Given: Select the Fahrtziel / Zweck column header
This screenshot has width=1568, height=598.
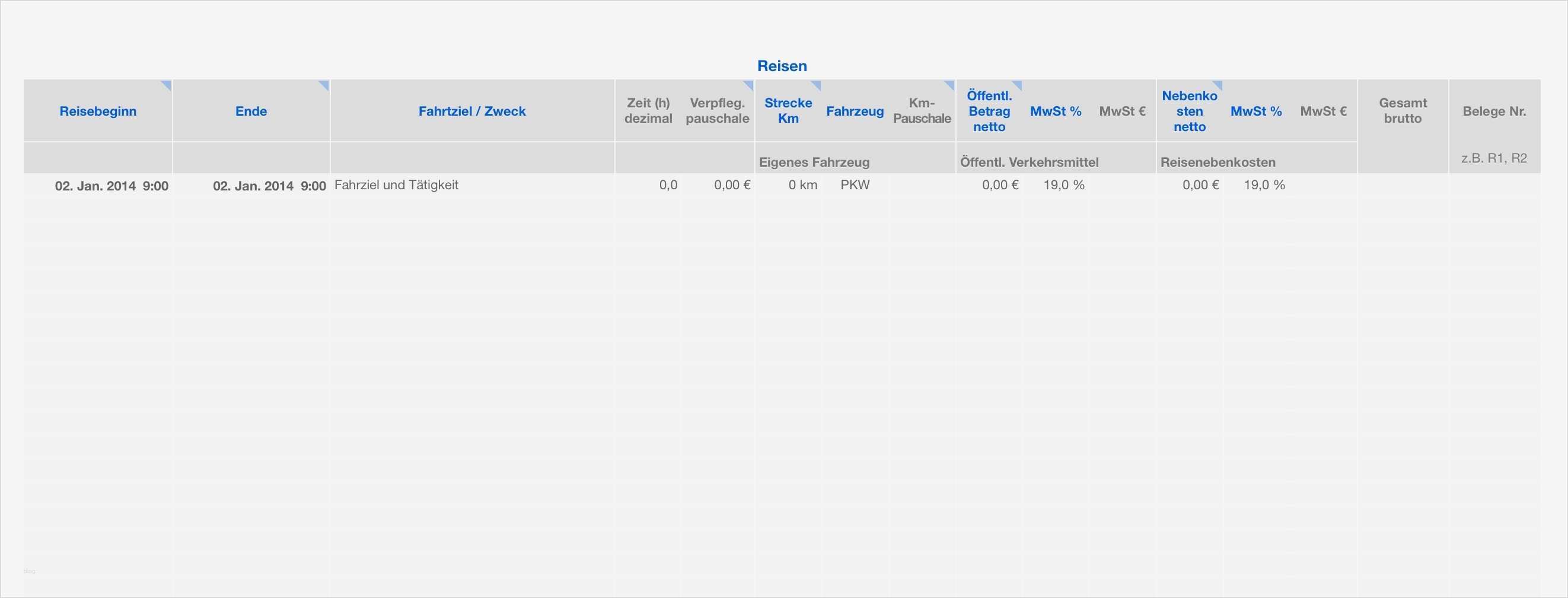Looking at the screenshot, I should tap(471, 112).
